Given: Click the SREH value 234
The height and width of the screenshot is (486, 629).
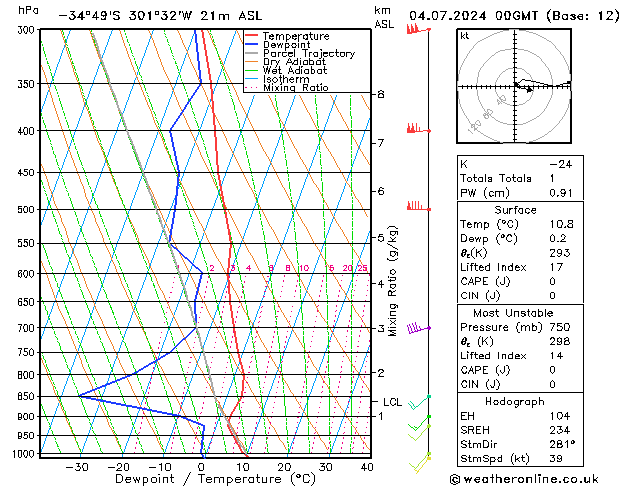Looking at the screenshot, I should pyautogui.click(x=560, y=430).
